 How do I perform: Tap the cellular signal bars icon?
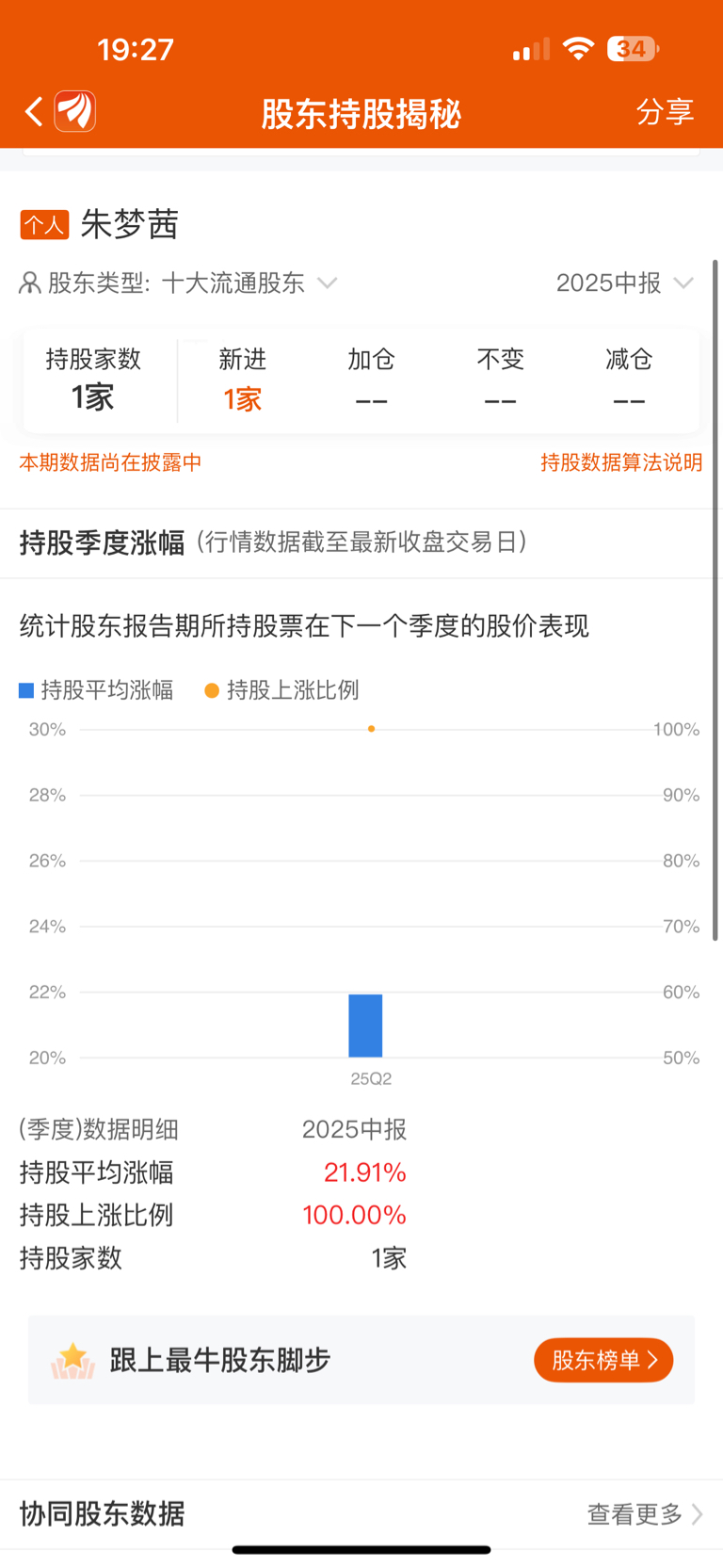point(530,50)
